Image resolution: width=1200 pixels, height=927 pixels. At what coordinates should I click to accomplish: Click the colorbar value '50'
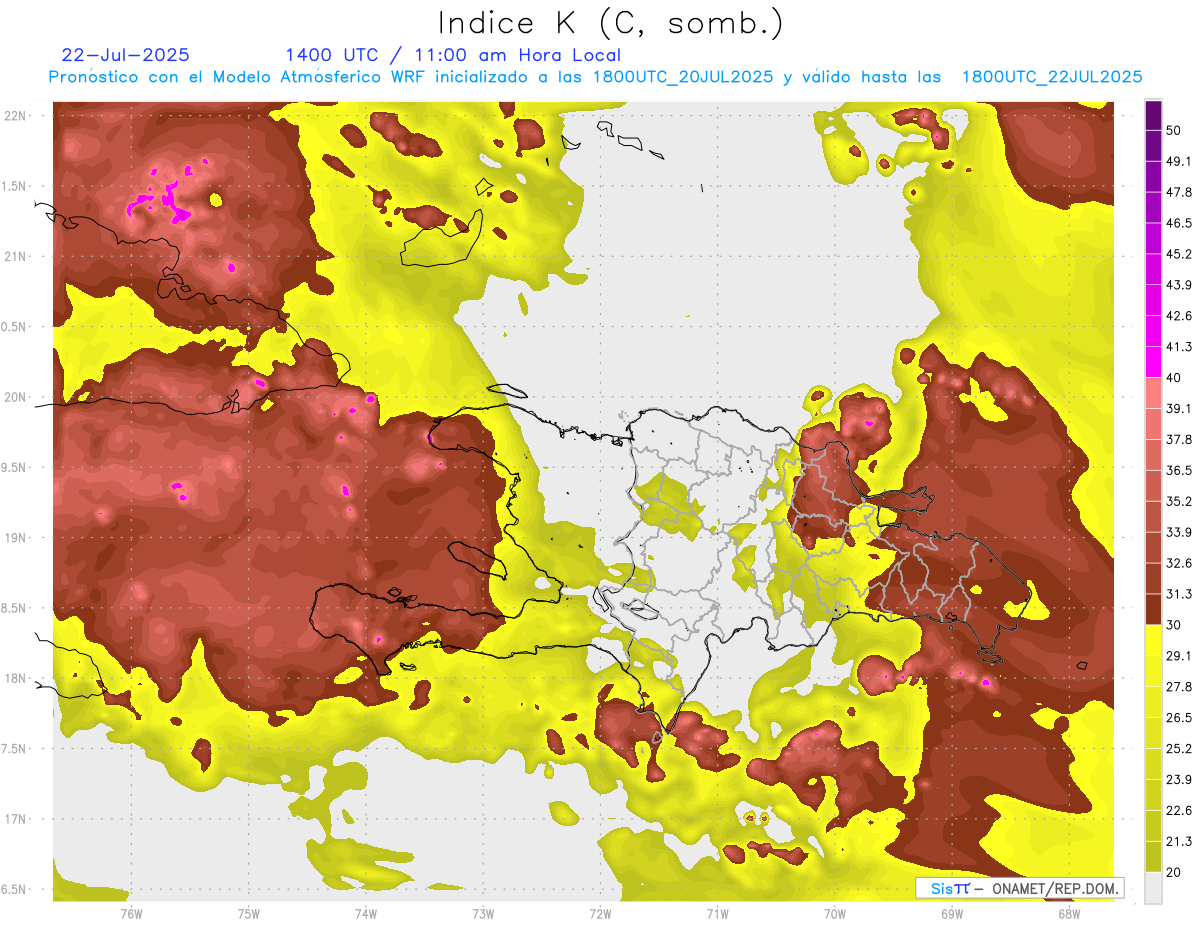pos(1176,130)
